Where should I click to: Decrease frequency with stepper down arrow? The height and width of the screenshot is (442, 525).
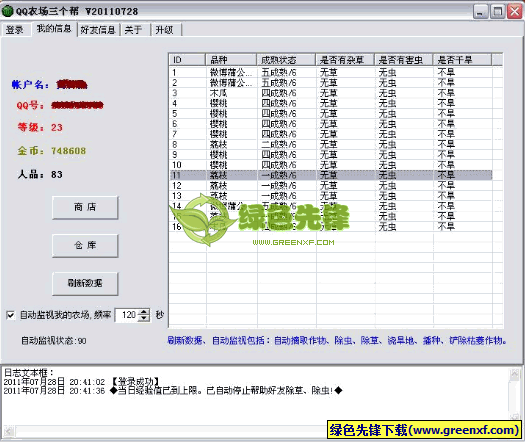(144, 318)
